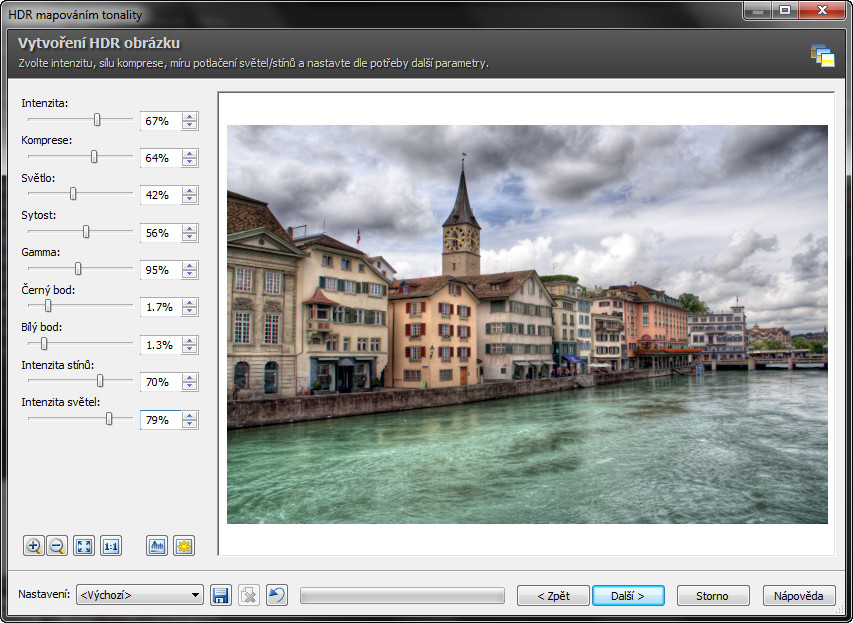The image size is (853, 623).
Task: Decrease the Černý bod value
Action: point(190,312)
